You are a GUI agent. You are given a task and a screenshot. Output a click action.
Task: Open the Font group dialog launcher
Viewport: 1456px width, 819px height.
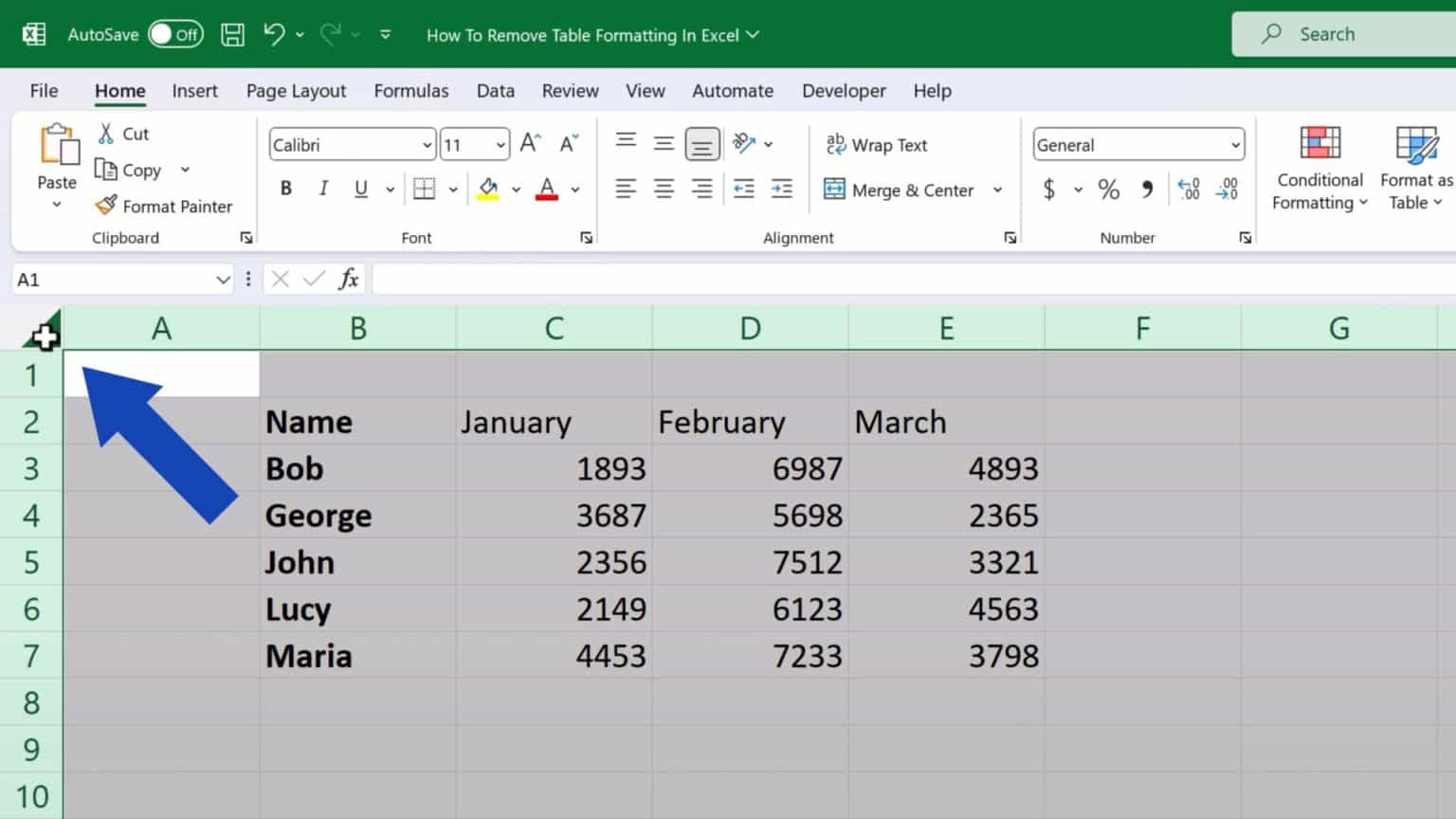587,237
